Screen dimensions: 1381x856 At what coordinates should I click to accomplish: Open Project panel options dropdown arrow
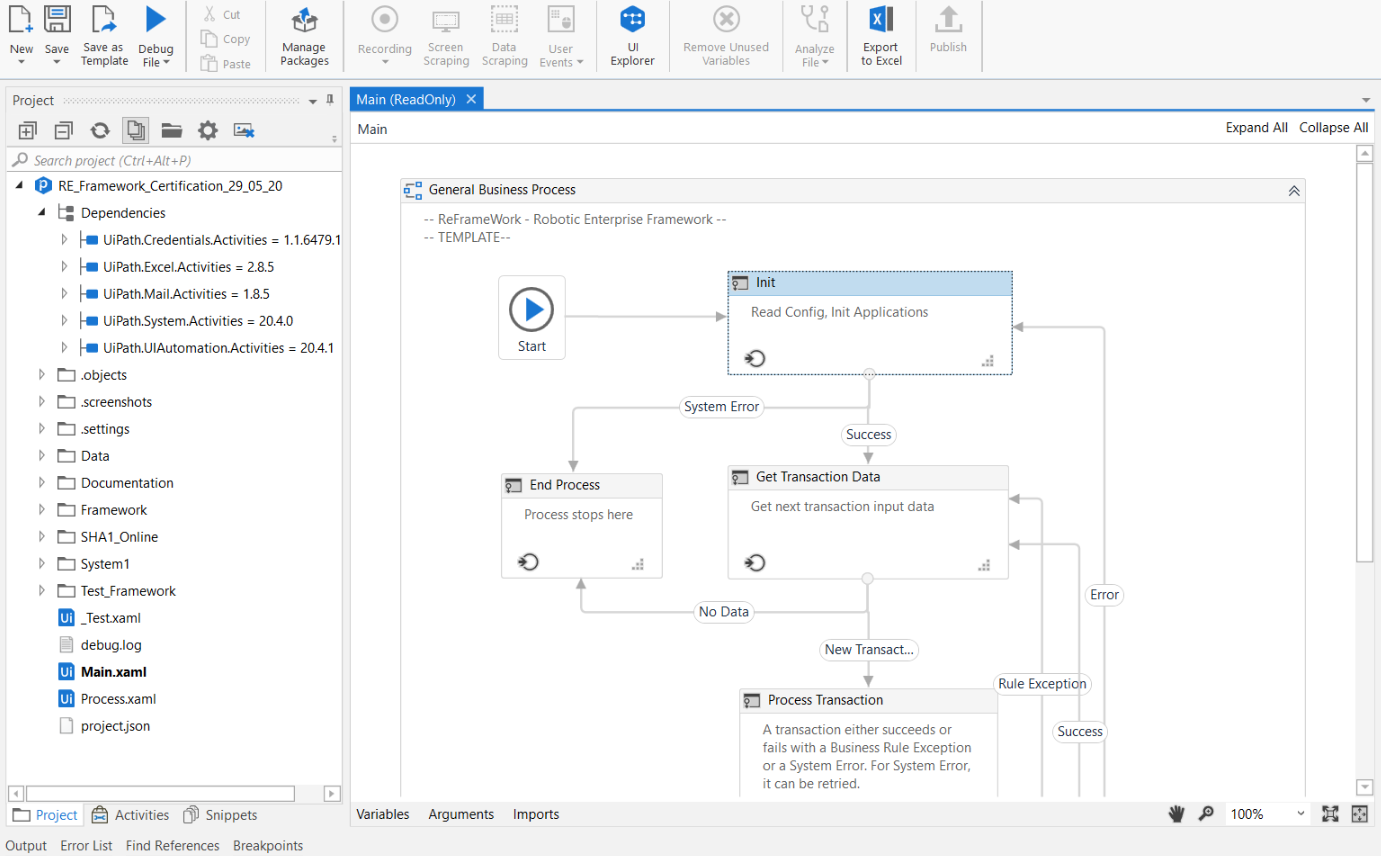pyautogui.click(x=313, y=101)
